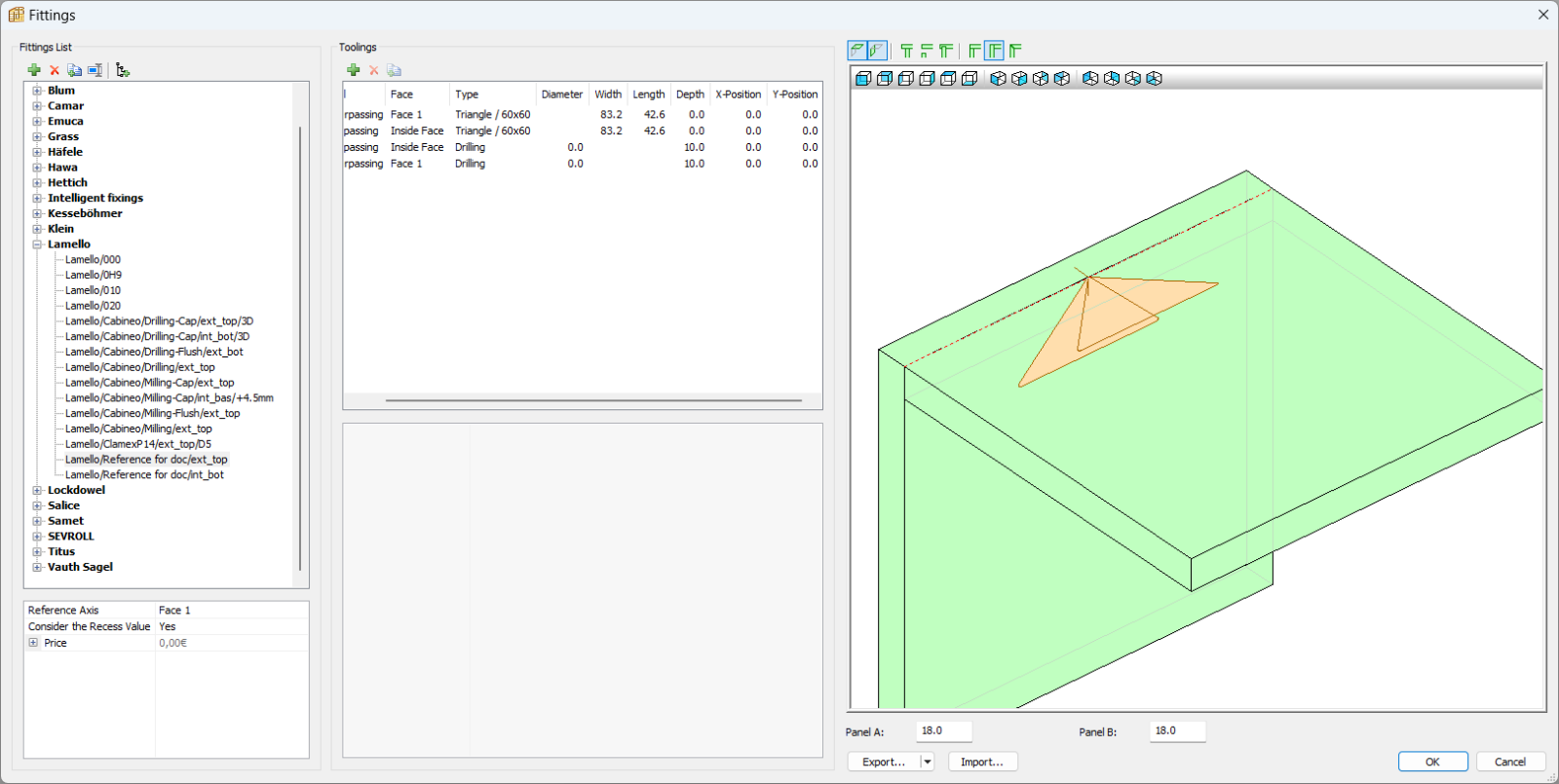
Task: Select the highlighted L-corner joint icon
Action: tap(994, 51)
